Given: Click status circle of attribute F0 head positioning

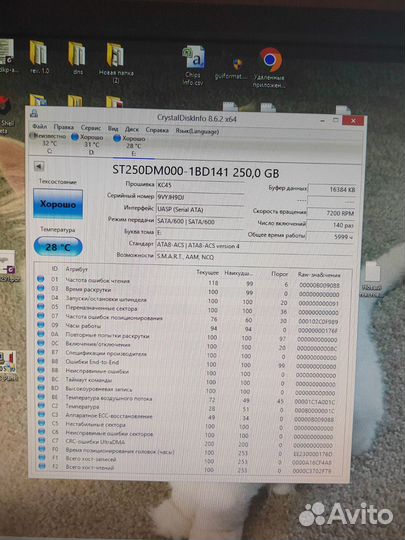Looking at the screenshot, I should pos(42,449).
